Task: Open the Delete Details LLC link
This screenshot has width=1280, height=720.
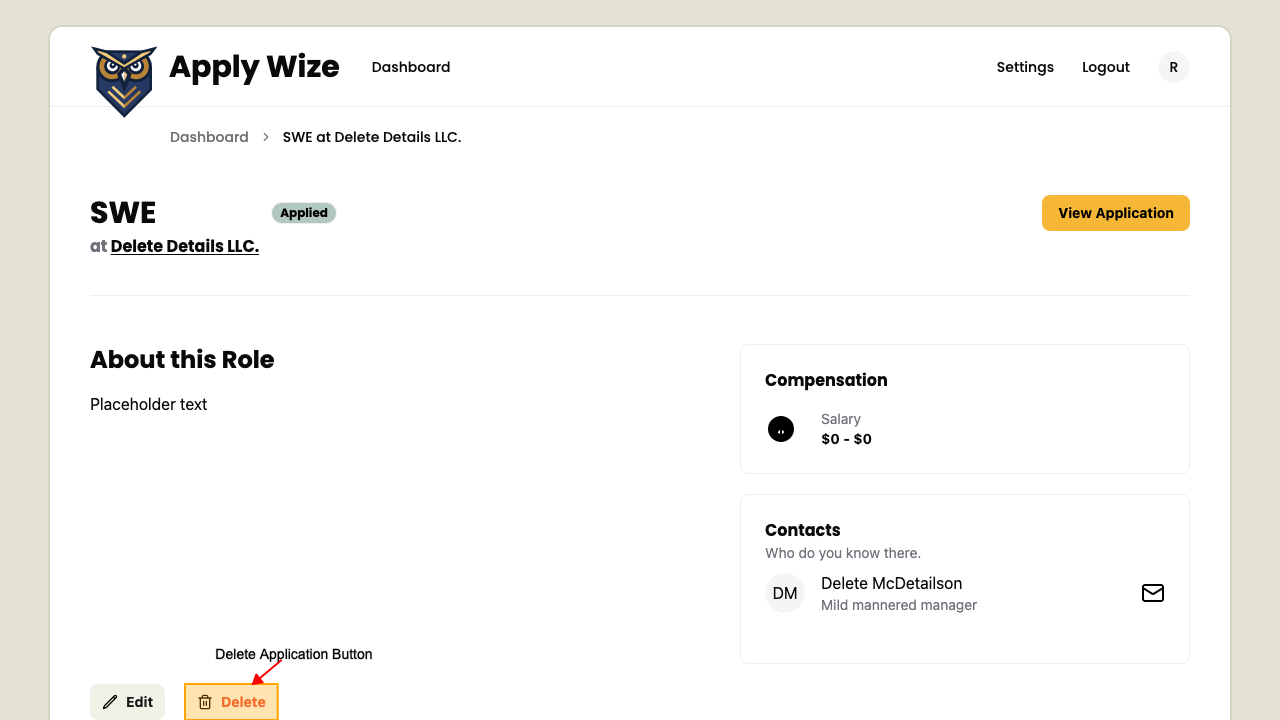Action: pyautogui.click(x=184, y=246)
